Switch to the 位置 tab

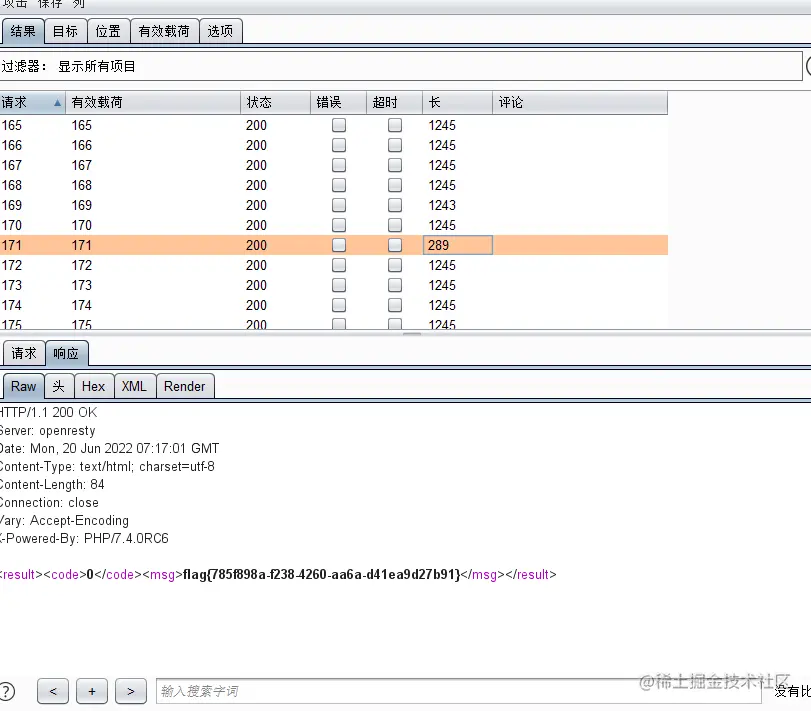[x=108, y=32]
